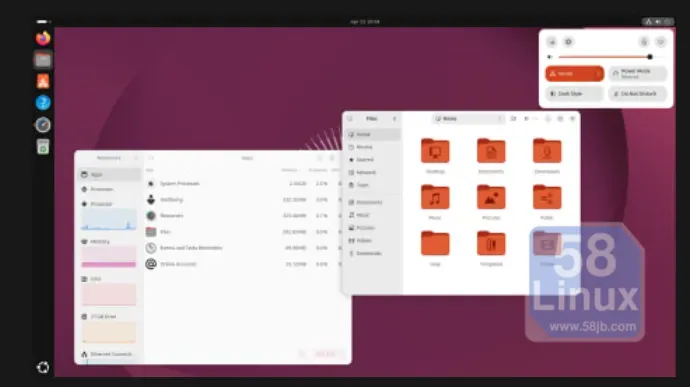Open the power off menu in quick settings
Screen dimensions: 690x387
tap(661, 42)
